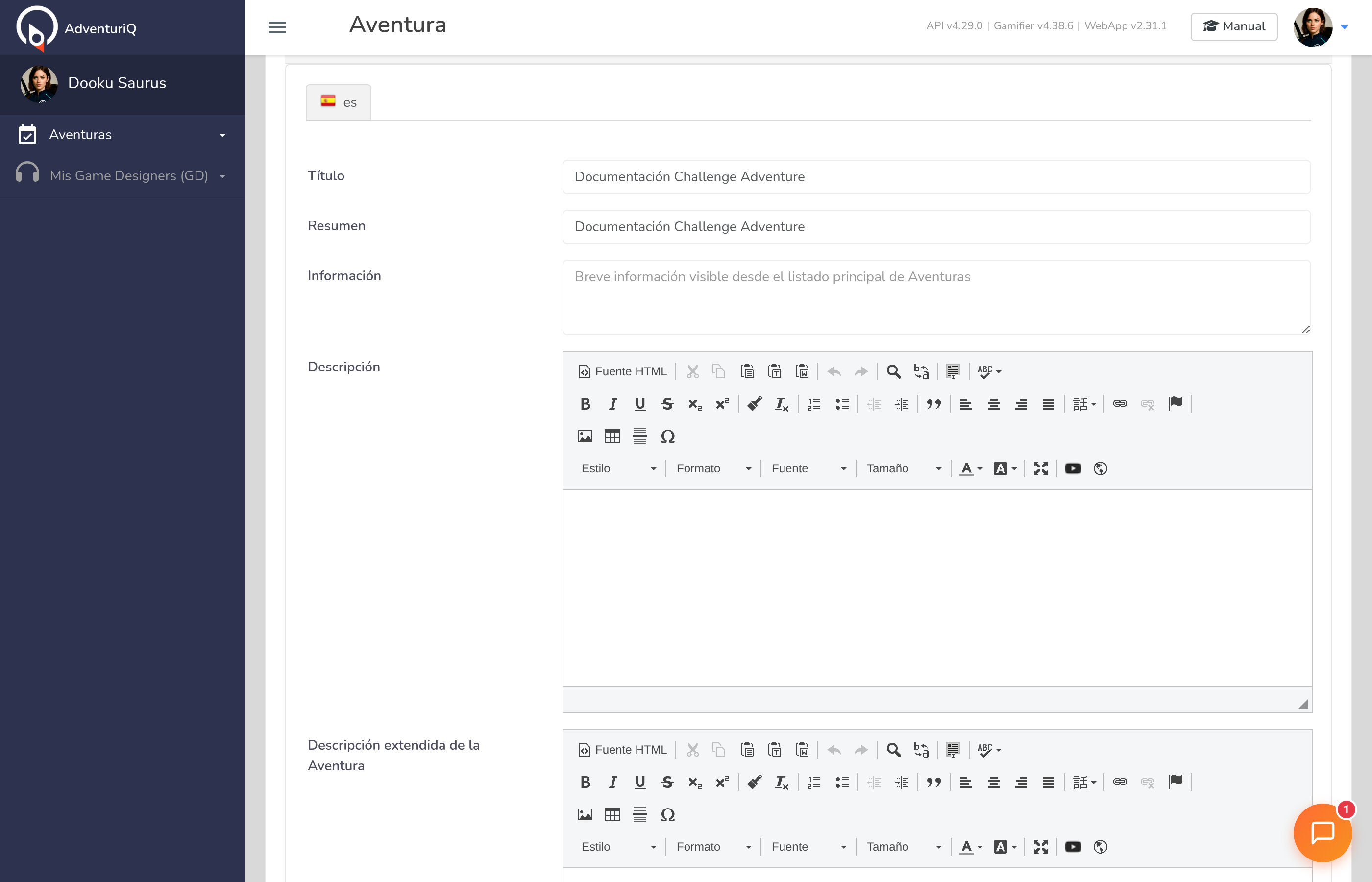1372x882 pixels.
Task: Toggle Fuente HTML in the extended description editor
Action: pos(622,750)
